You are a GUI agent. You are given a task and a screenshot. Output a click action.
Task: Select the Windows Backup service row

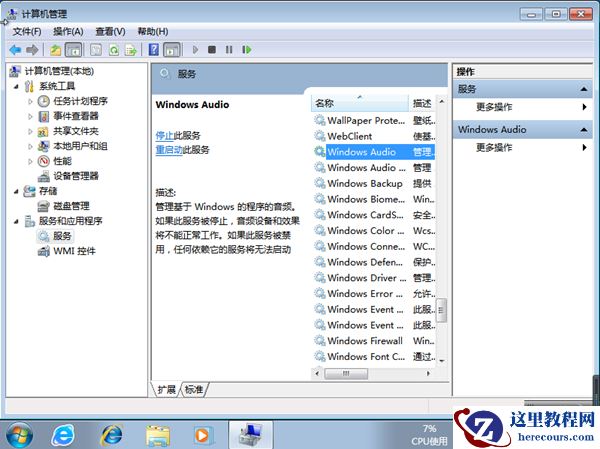pos(374,183)
